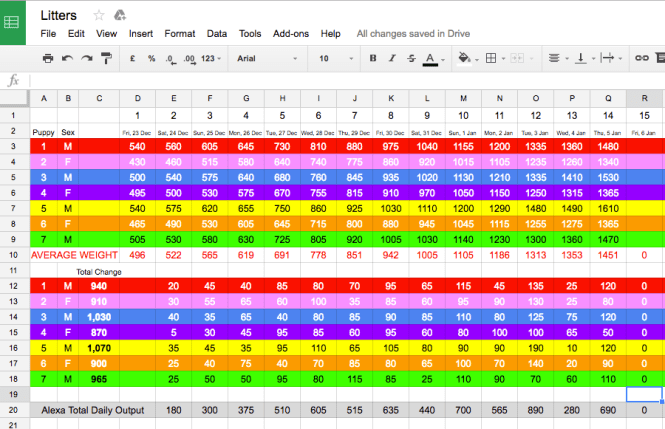665x429 pixels.
Task: Click the redo arrow icon
Action: pyautogui.click(x=86, y=59)
